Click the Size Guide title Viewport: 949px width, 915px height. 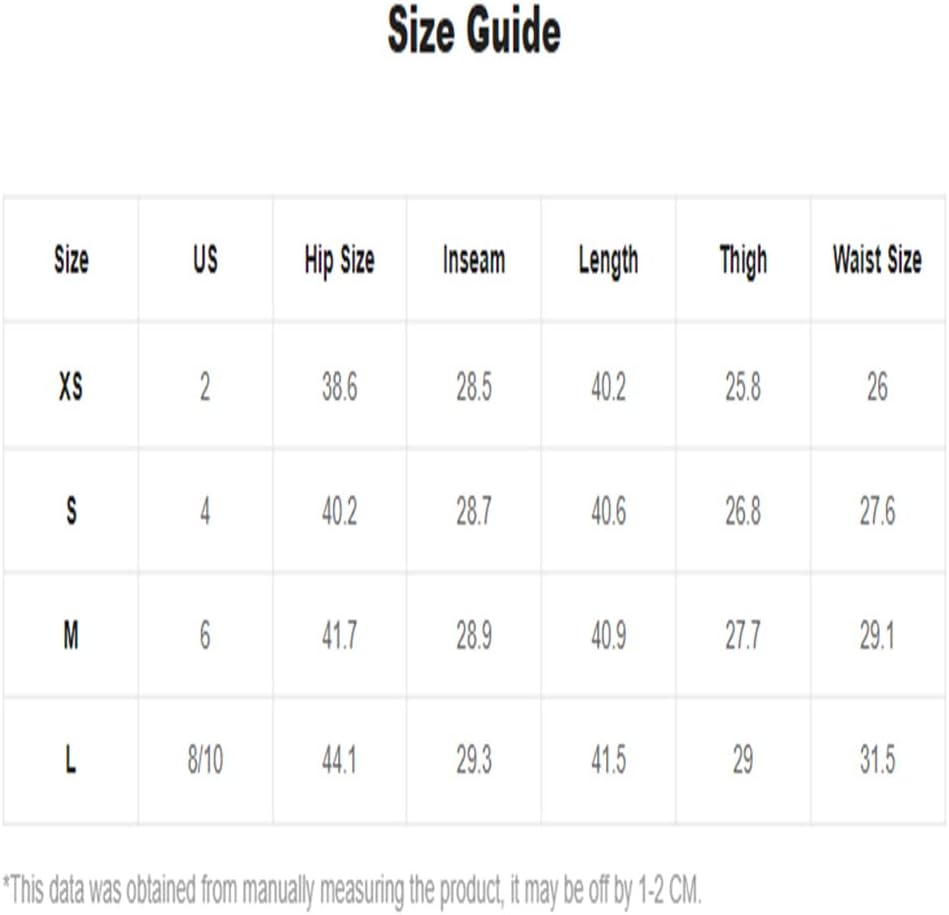pos(474,30)
